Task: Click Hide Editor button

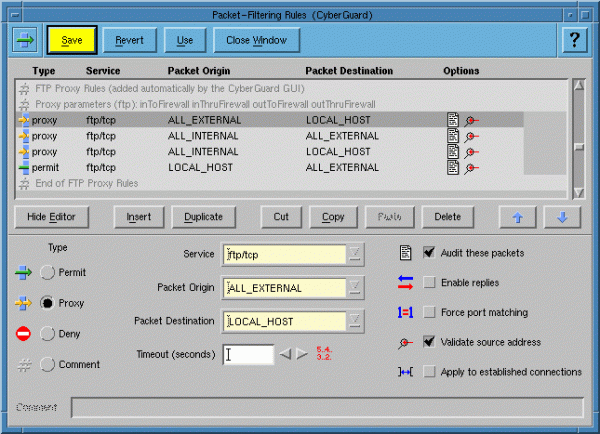Action: (x=51, y=217)
